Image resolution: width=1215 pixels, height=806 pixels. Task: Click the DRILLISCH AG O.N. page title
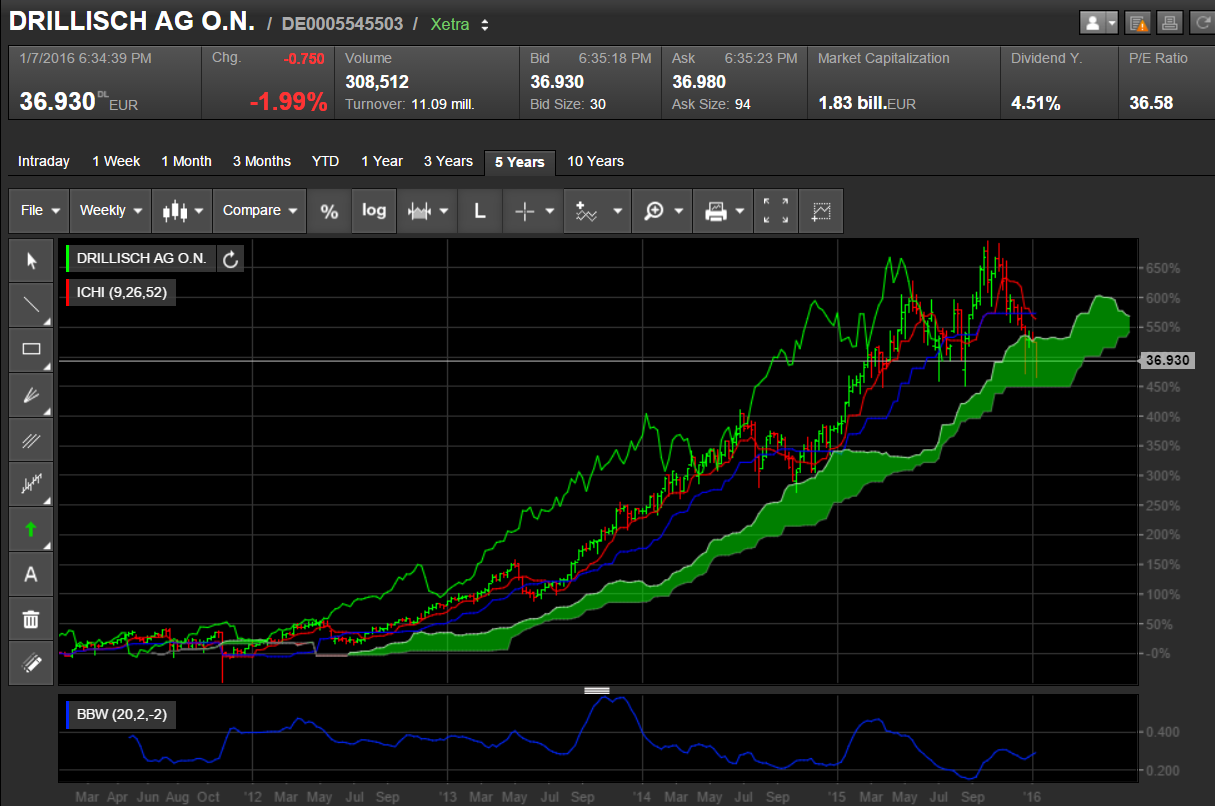(132, 22)
